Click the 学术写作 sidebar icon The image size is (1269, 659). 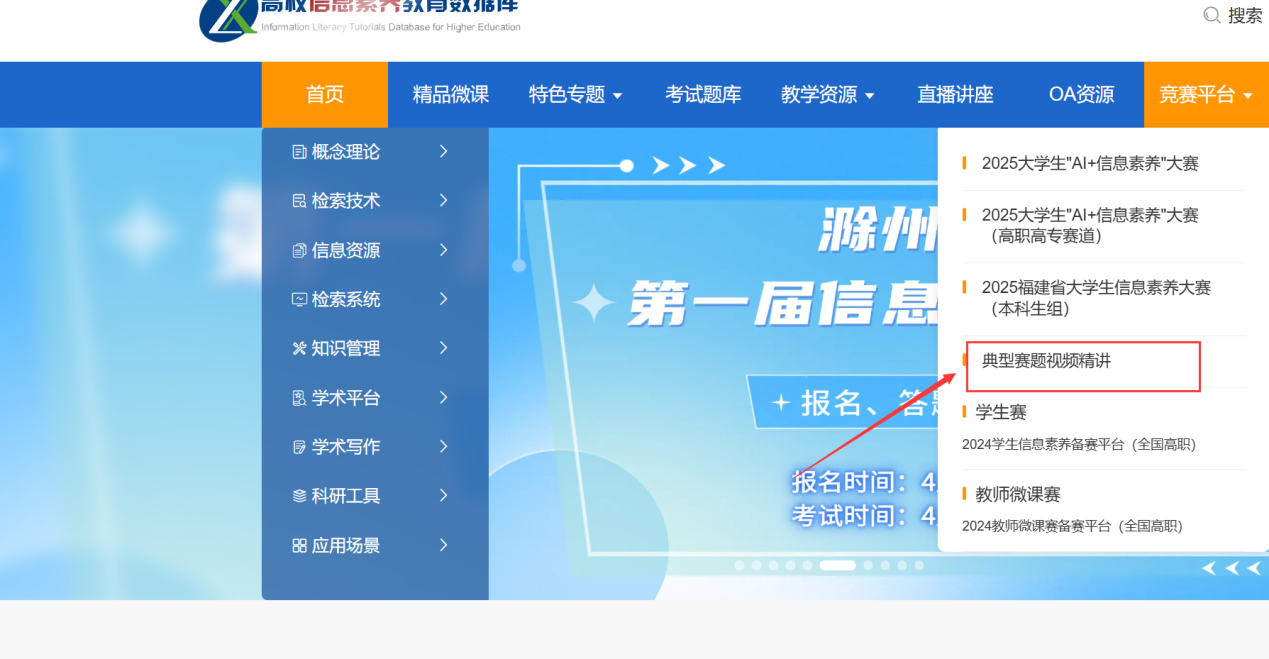(x=299, y=447)
